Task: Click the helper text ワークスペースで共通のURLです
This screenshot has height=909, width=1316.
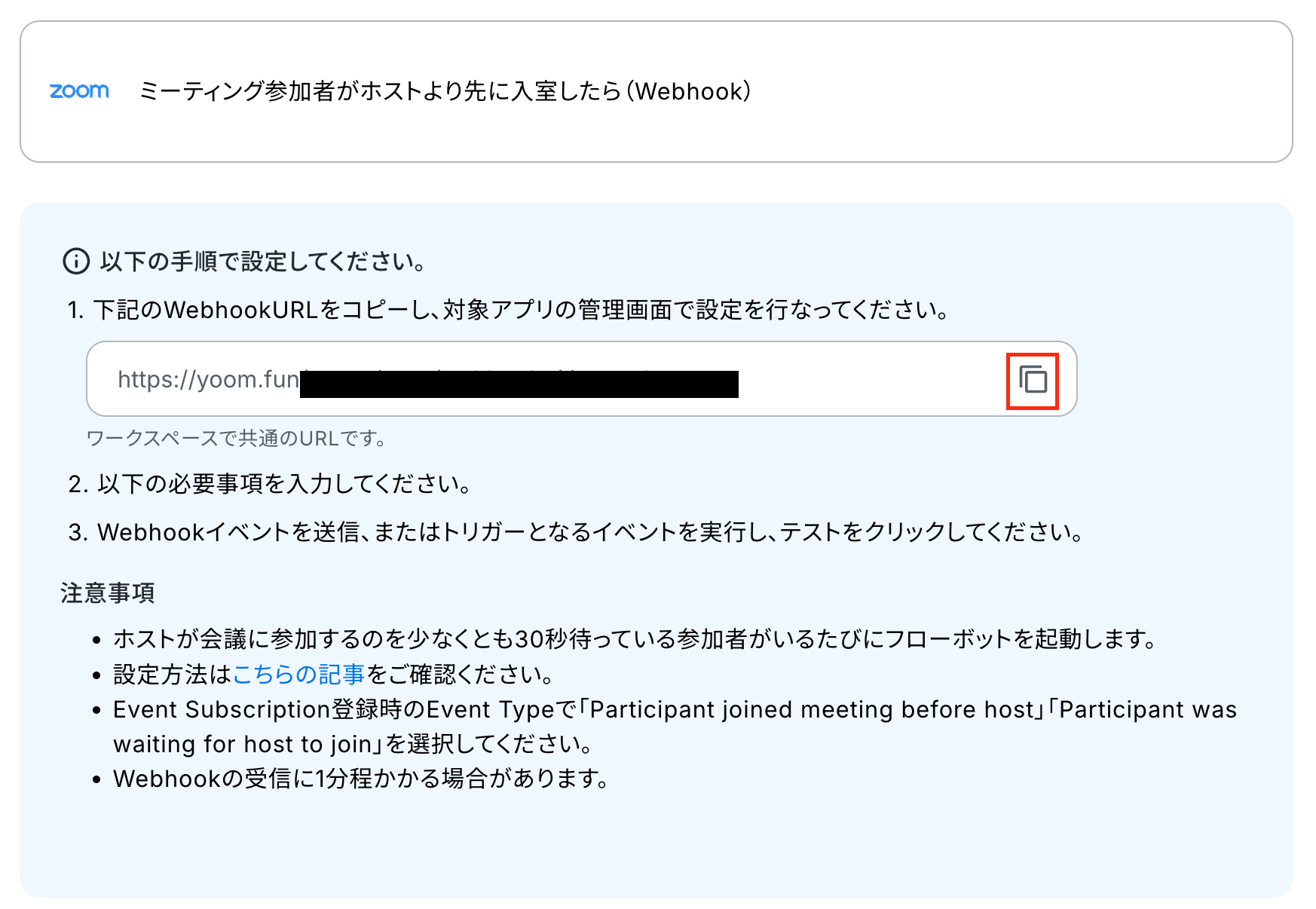Action: coord(236,439)
